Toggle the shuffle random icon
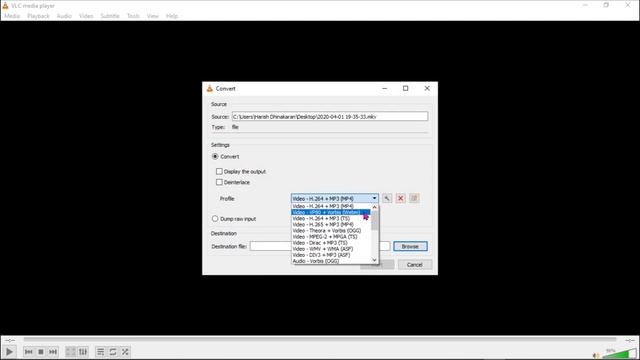The image size is (640, 360). [x=125, y=352]
